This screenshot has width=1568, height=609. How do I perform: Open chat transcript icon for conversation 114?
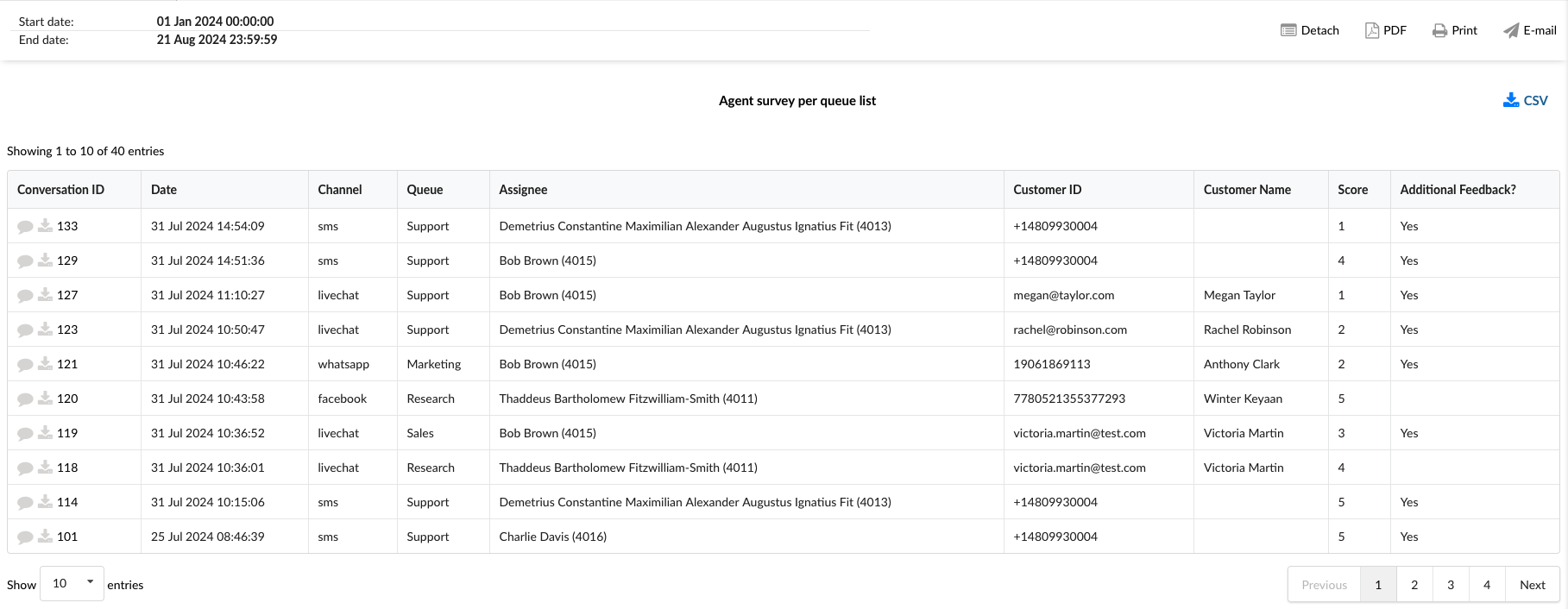pyautogui.click(x=25, y=503)
